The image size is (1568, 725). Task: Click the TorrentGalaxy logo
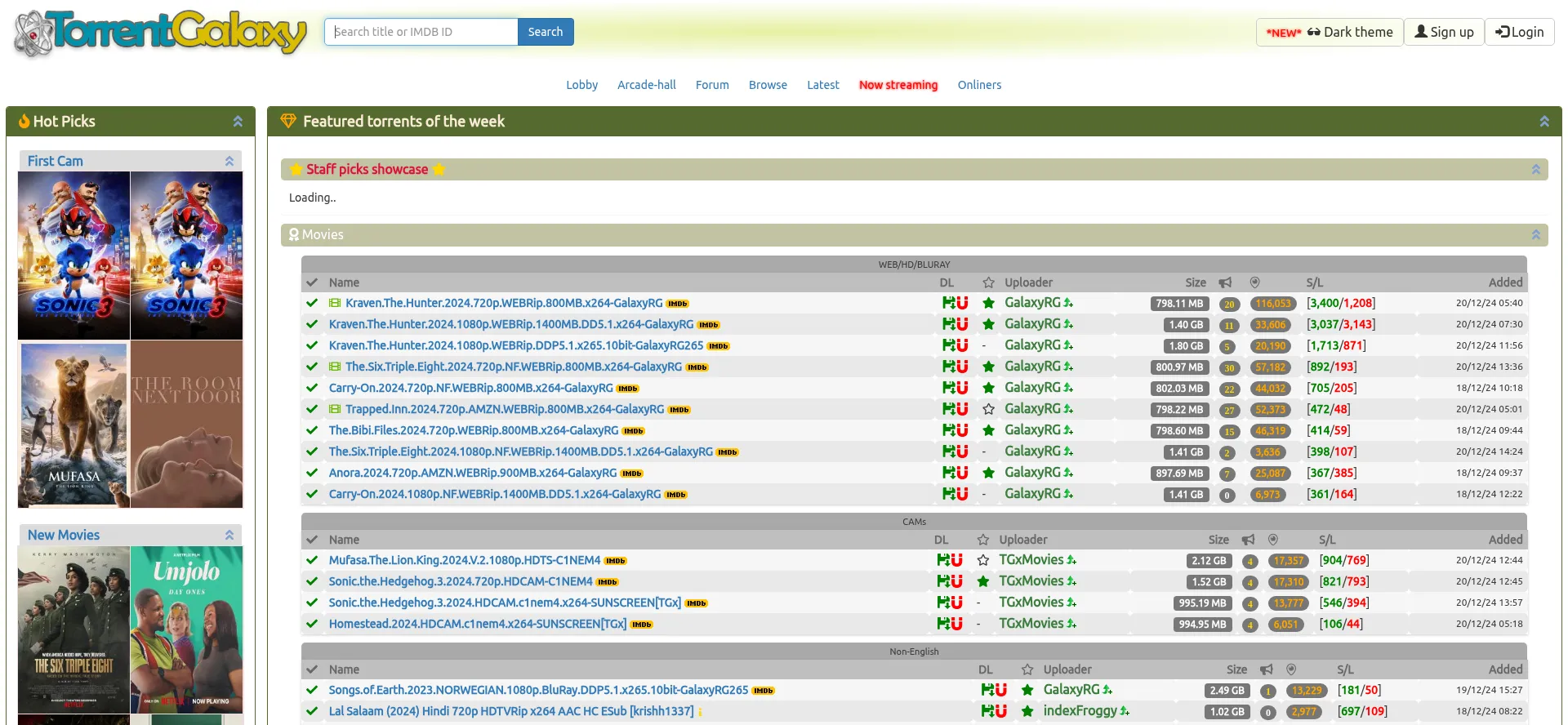tap(160, 33)
